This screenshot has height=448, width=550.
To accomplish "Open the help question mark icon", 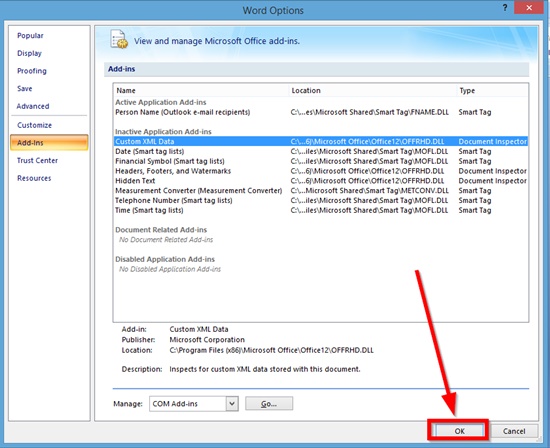I will (x=504, y=8).
